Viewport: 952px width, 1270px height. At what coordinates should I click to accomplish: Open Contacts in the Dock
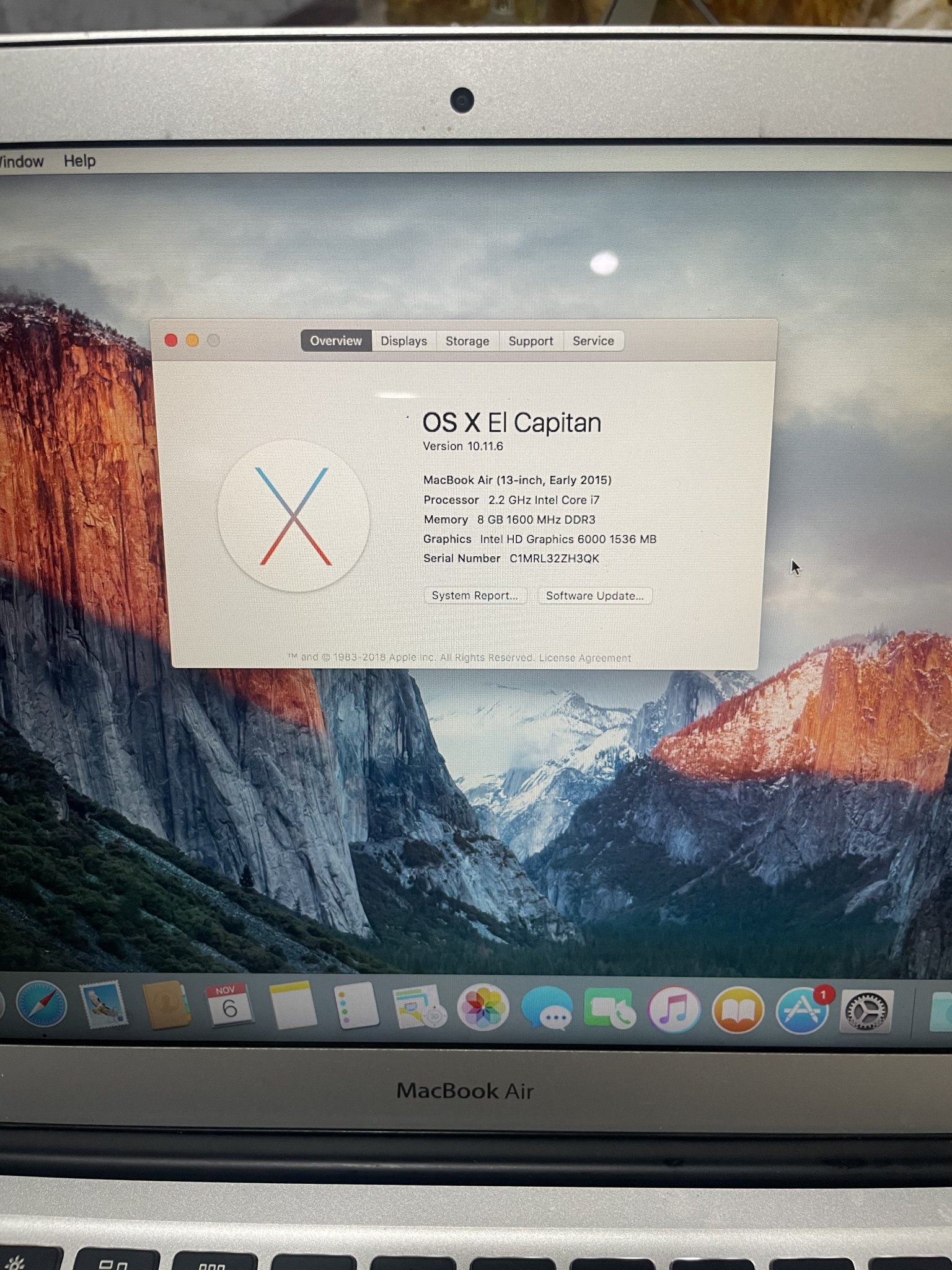tap(166, 1005)
